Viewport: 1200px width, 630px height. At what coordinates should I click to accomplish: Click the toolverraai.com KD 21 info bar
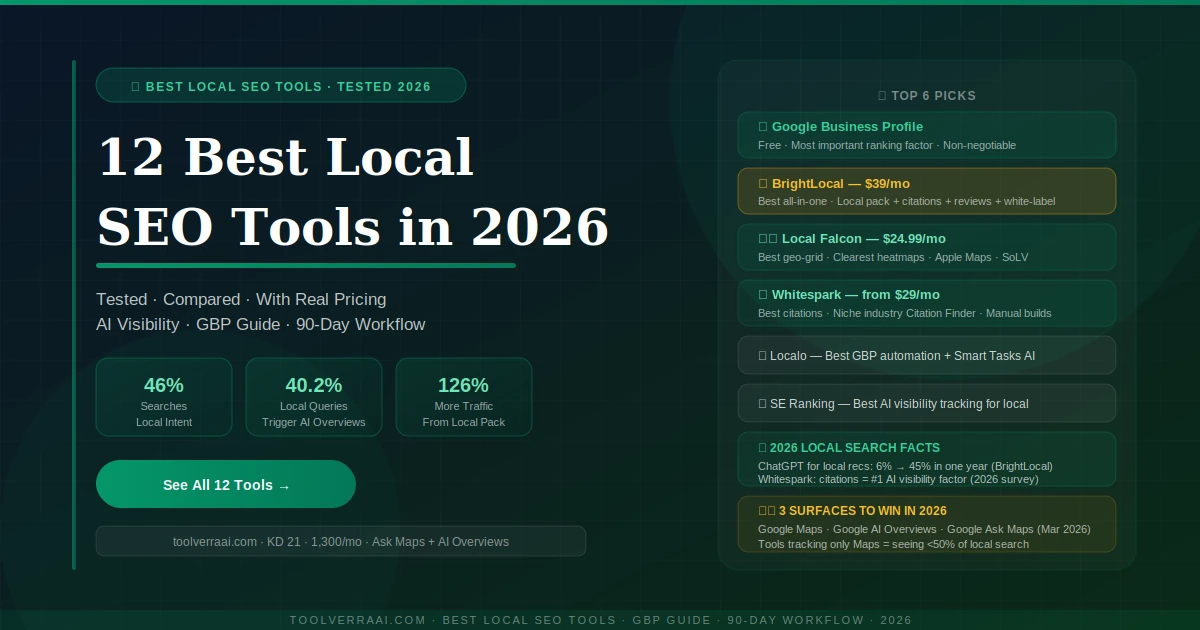(x=341, y=541)
